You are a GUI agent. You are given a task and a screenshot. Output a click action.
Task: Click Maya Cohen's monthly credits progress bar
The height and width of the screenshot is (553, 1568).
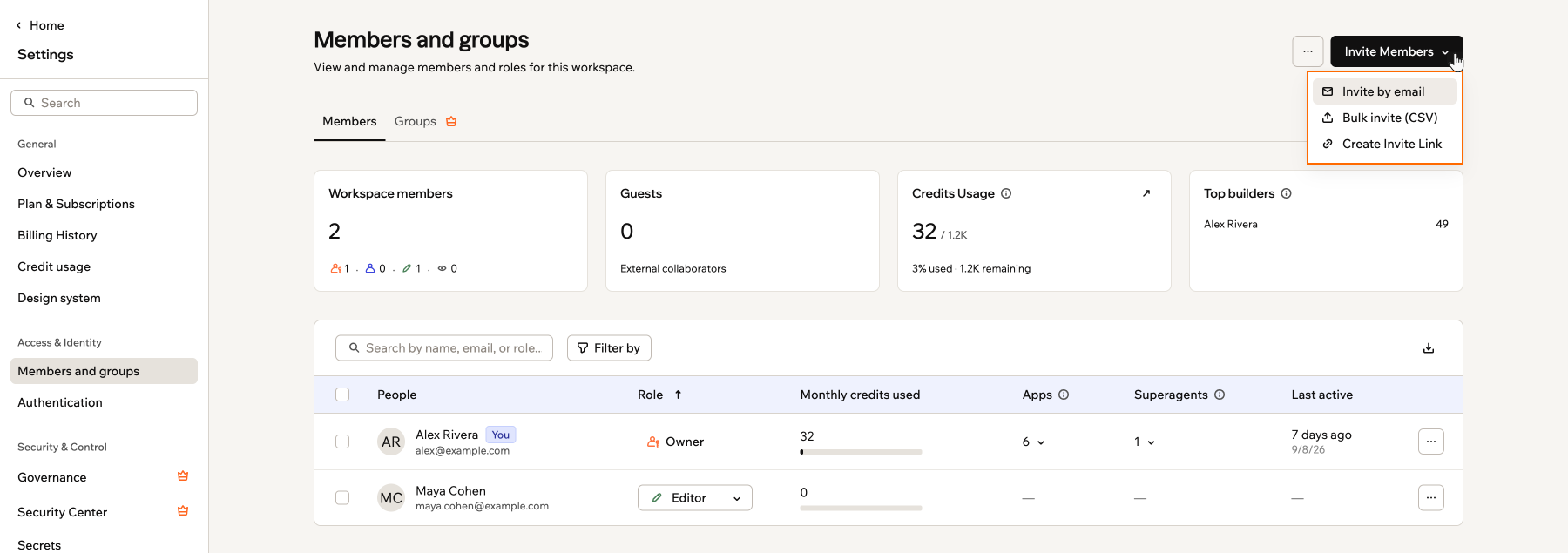coord(861,508)
